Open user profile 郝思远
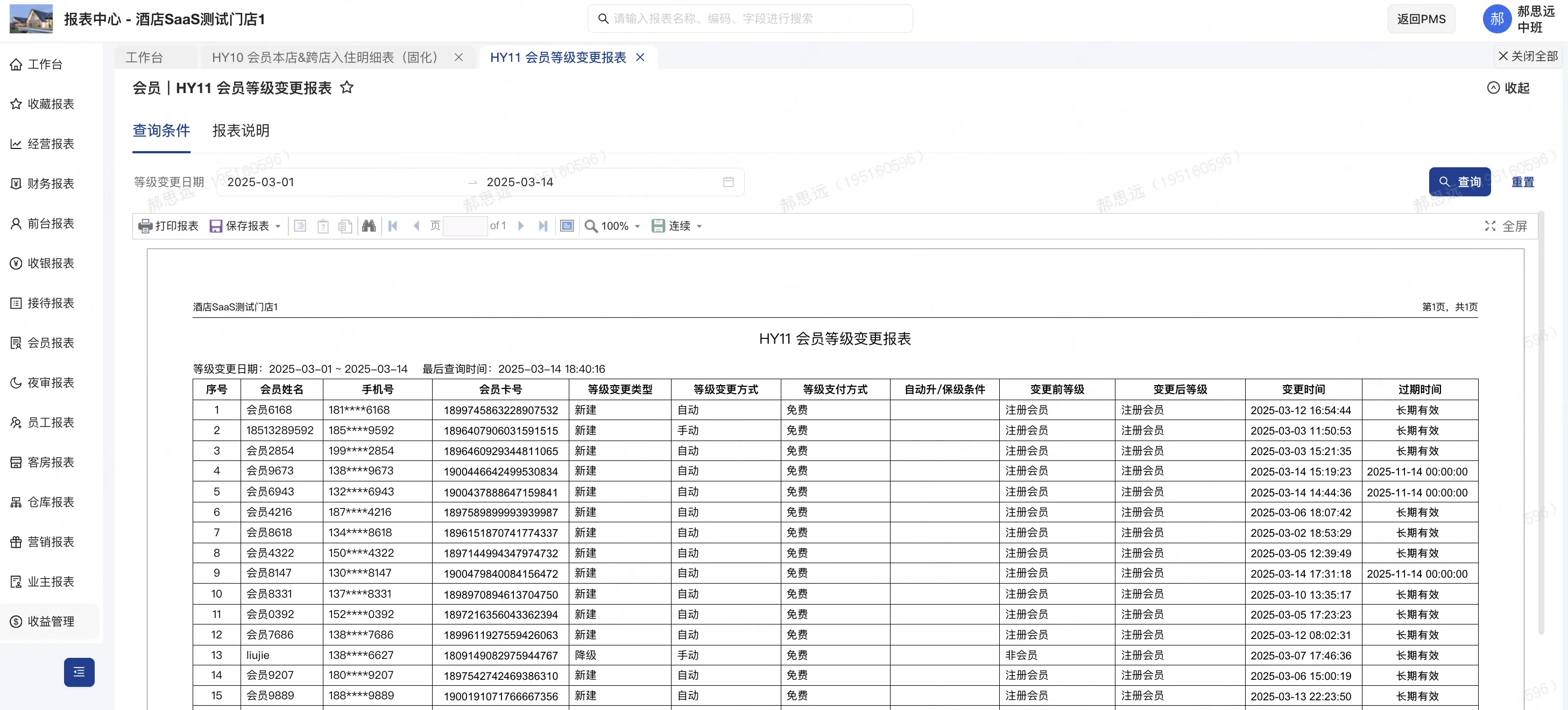Image resolution: width=1568 pixels, height=710 pixels. coord(1520,19)
